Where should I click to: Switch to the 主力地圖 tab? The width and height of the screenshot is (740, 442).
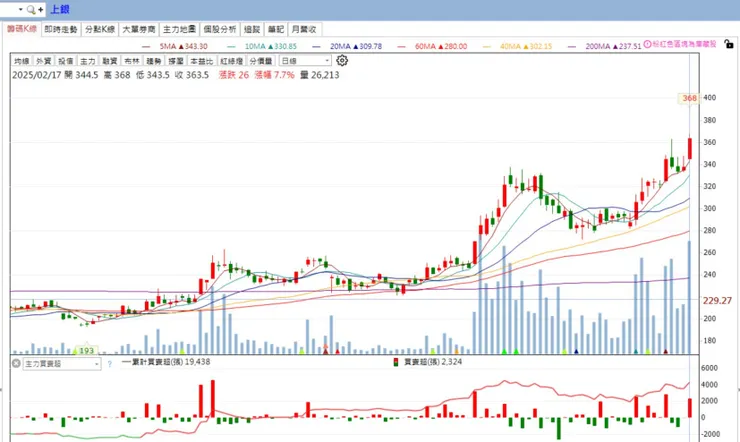point(179,29)
